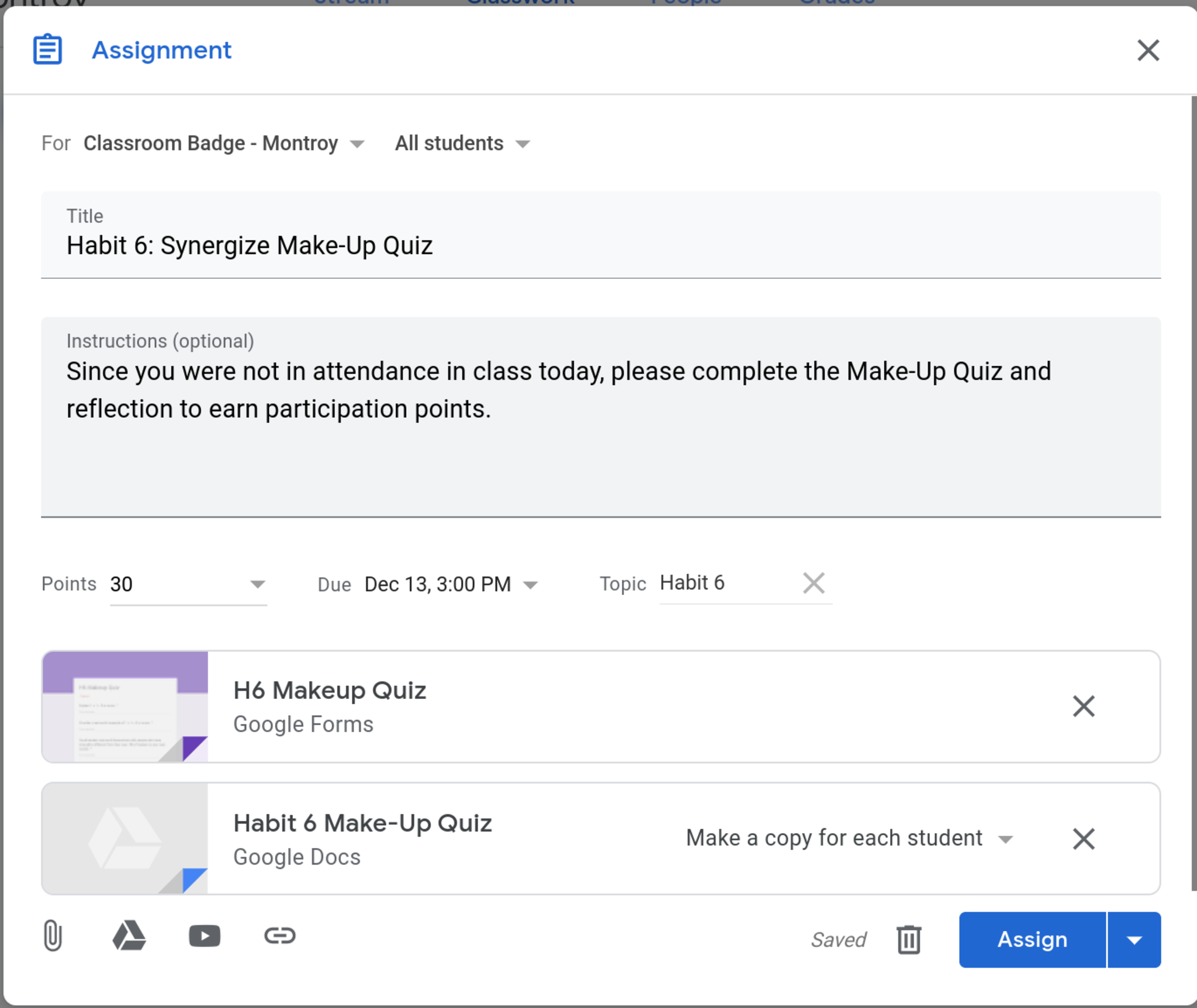Viewport: 1197px width, 1008px height.
Task: Delete the draft with the trash icon
Action: point(909,939)
